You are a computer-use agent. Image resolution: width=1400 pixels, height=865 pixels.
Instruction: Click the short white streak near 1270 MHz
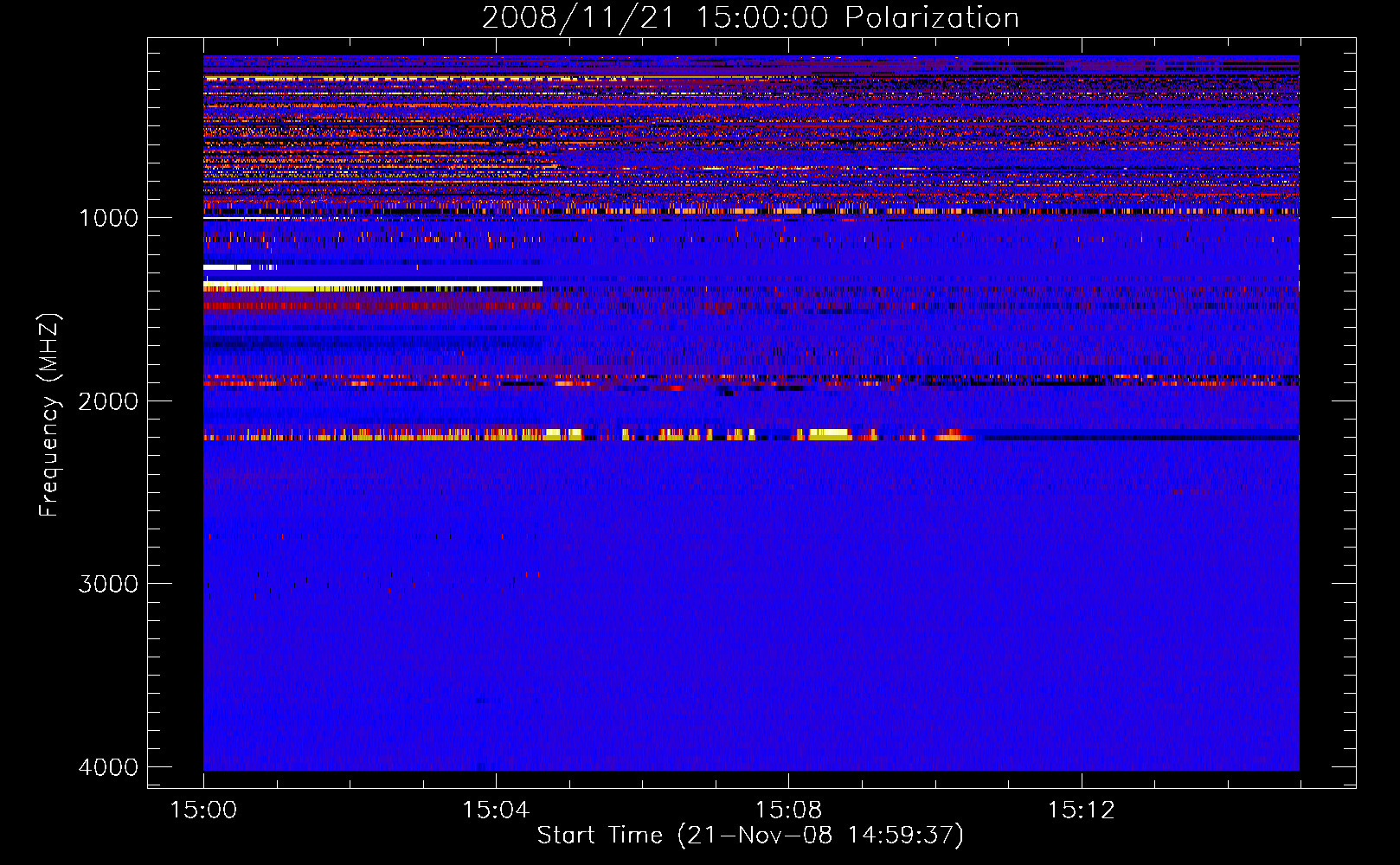click(227, 267)
